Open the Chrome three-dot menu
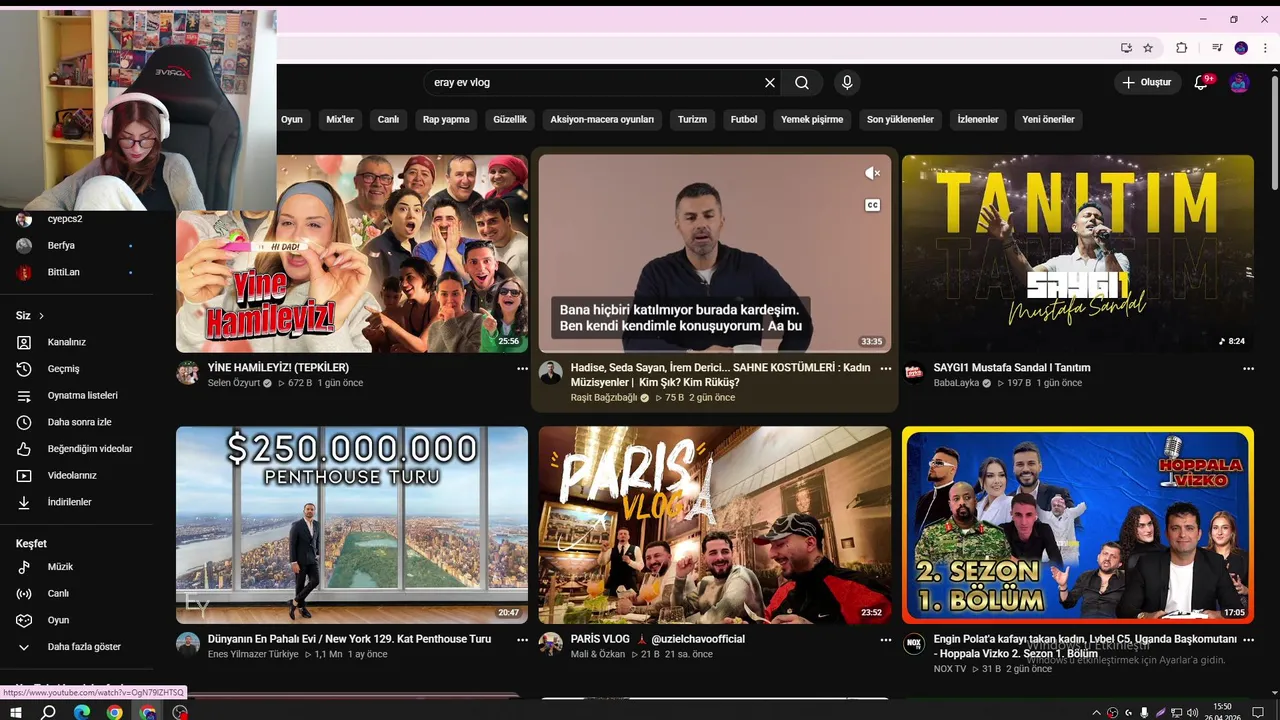The height and width of the screenshot is (720, 1280). coord(1265,48)
